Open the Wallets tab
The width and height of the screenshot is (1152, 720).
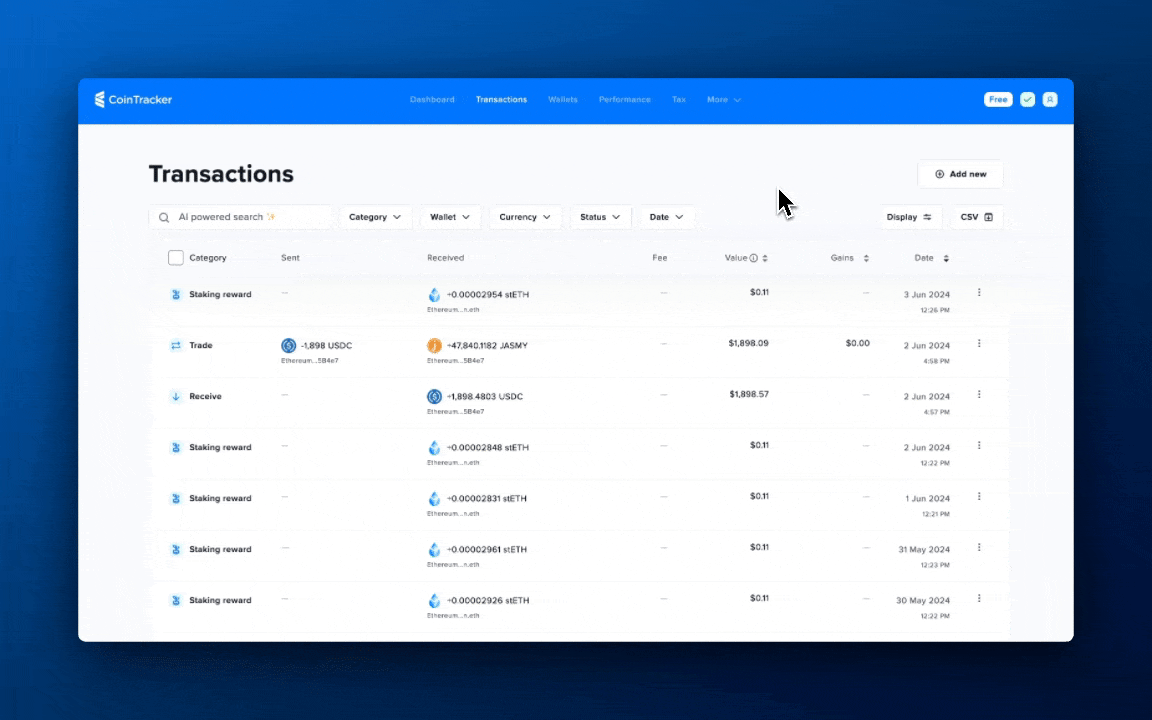coord(563,99)
